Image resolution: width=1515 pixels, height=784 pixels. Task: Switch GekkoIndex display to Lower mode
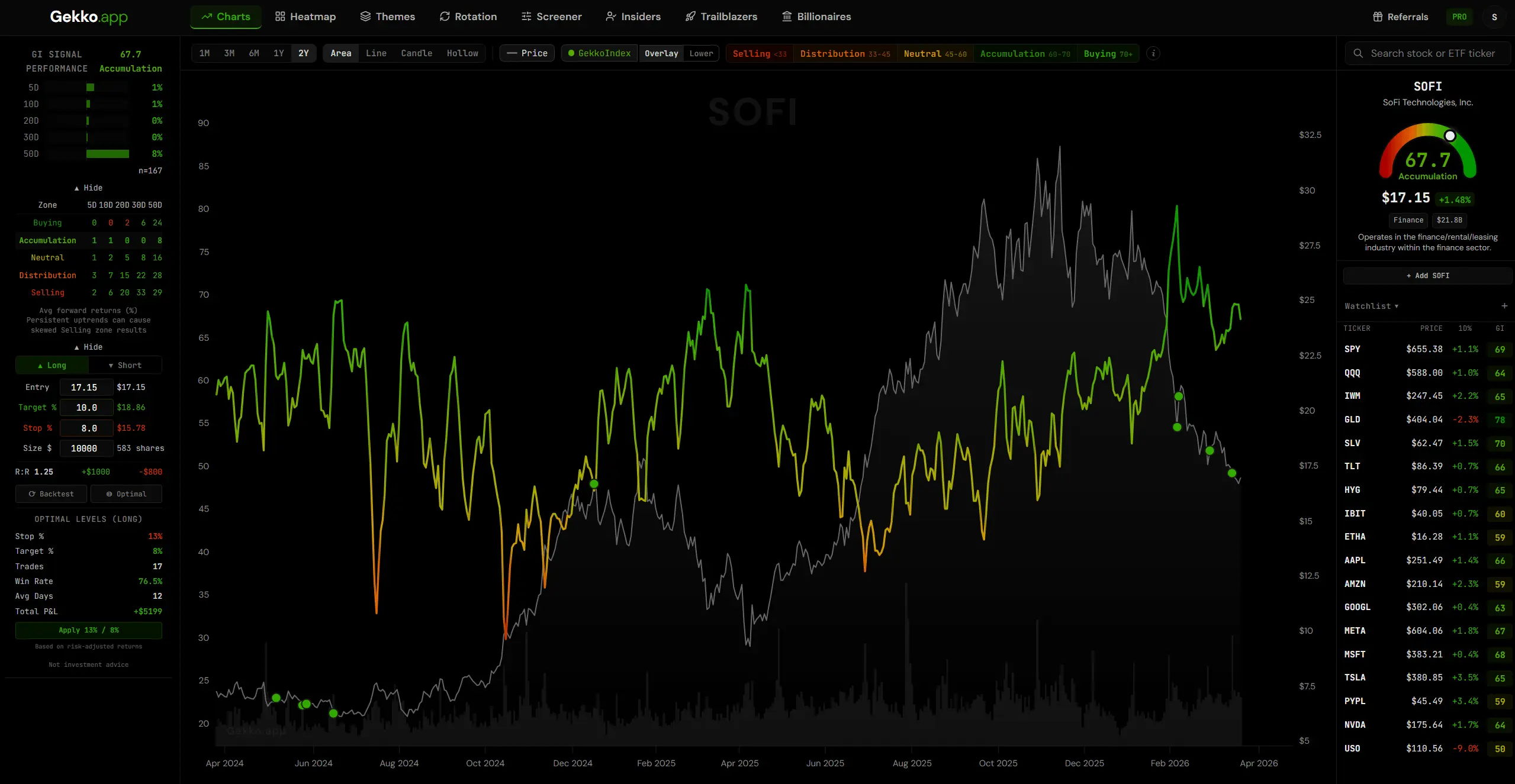tap(700, 53)
